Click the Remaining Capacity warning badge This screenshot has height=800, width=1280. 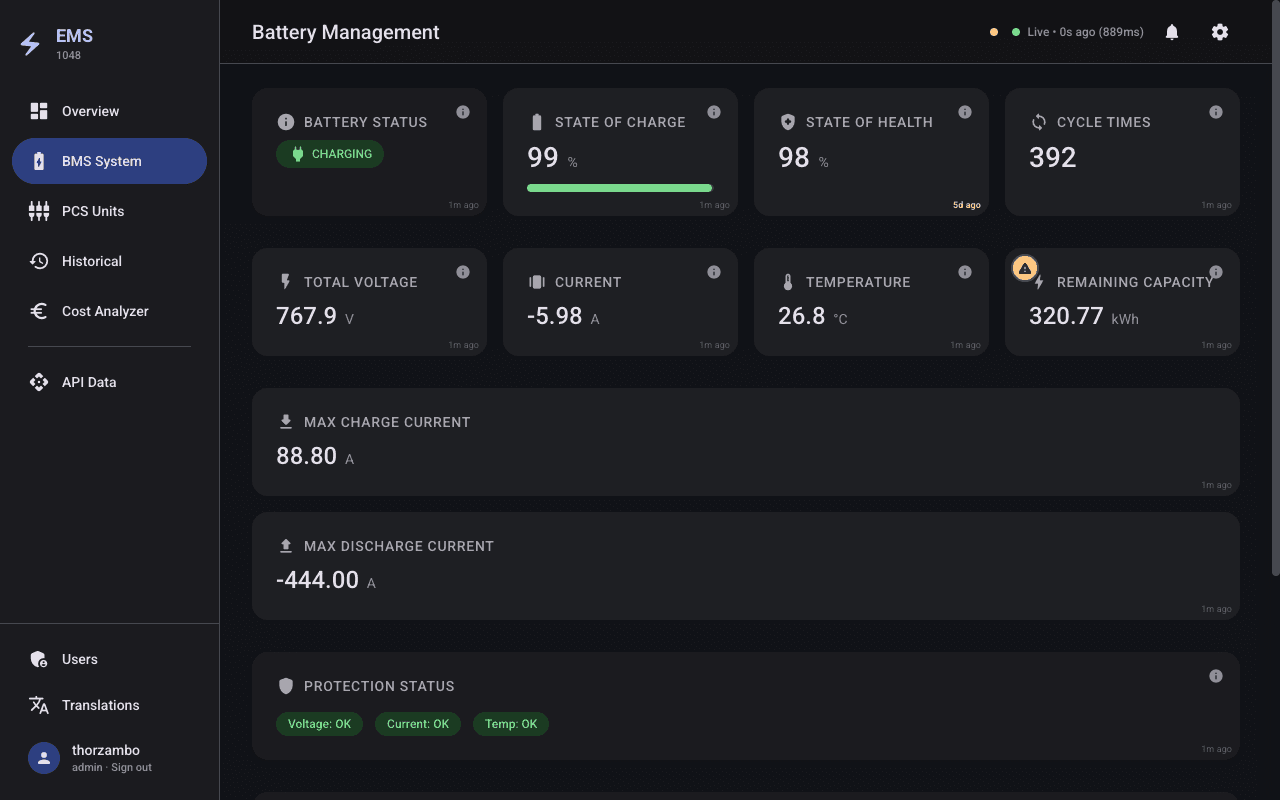click(1025, 269)
